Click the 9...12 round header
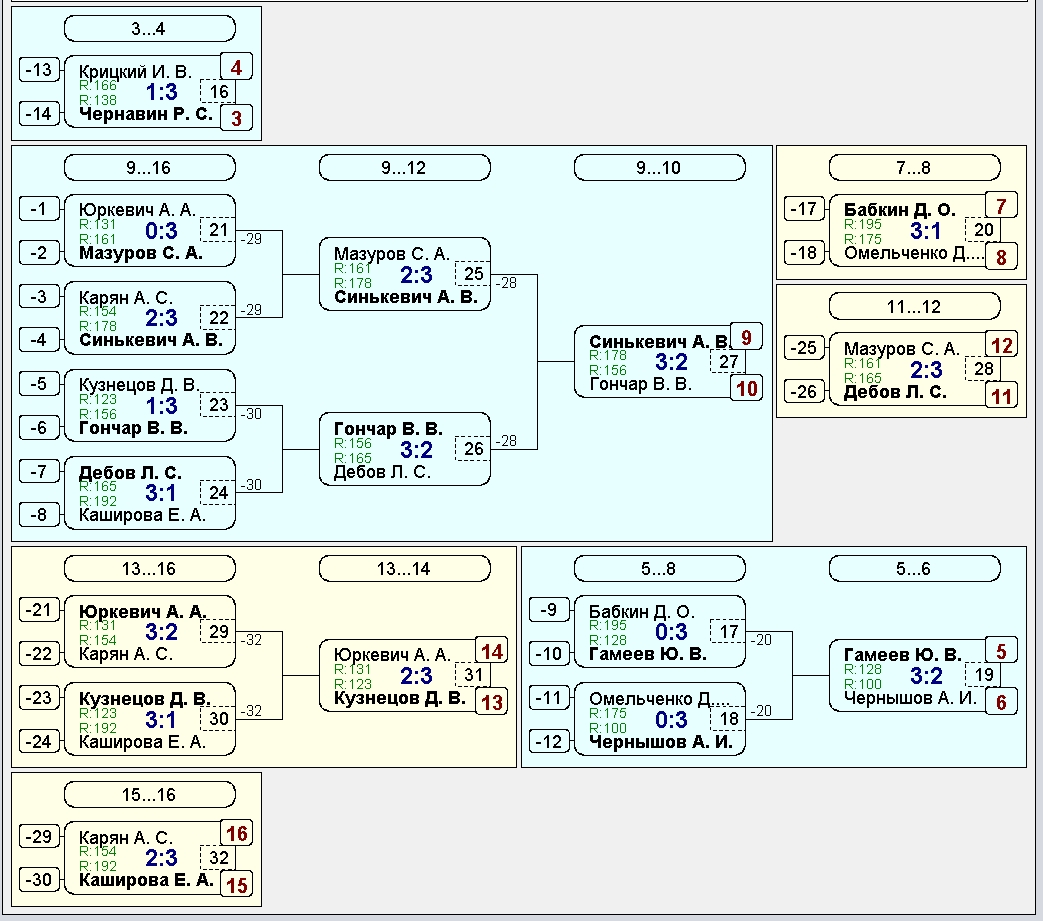 click(x=404, y=168)
